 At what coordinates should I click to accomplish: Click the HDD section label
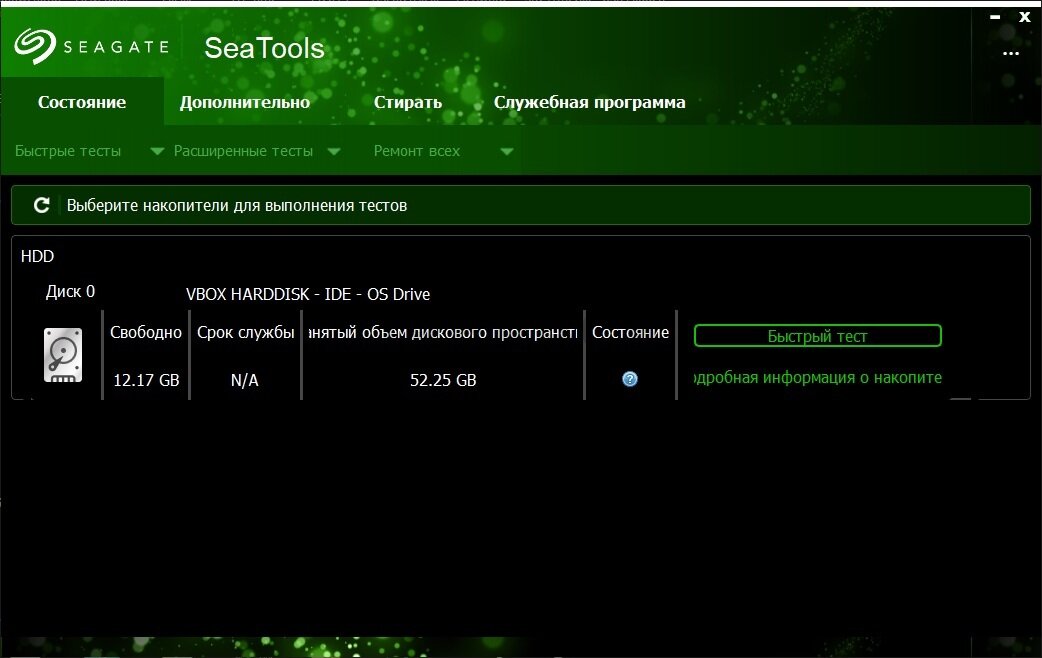click(x=37, y=257)
